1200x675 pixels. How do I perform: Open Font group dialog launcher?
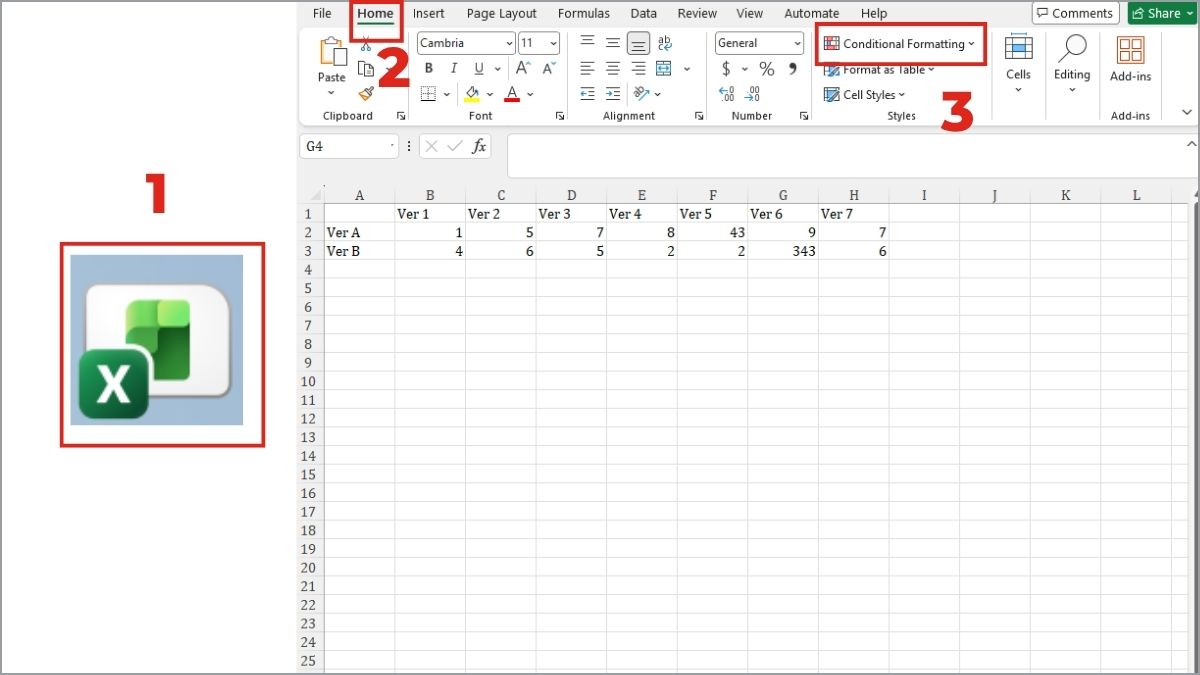coord(559,116)
